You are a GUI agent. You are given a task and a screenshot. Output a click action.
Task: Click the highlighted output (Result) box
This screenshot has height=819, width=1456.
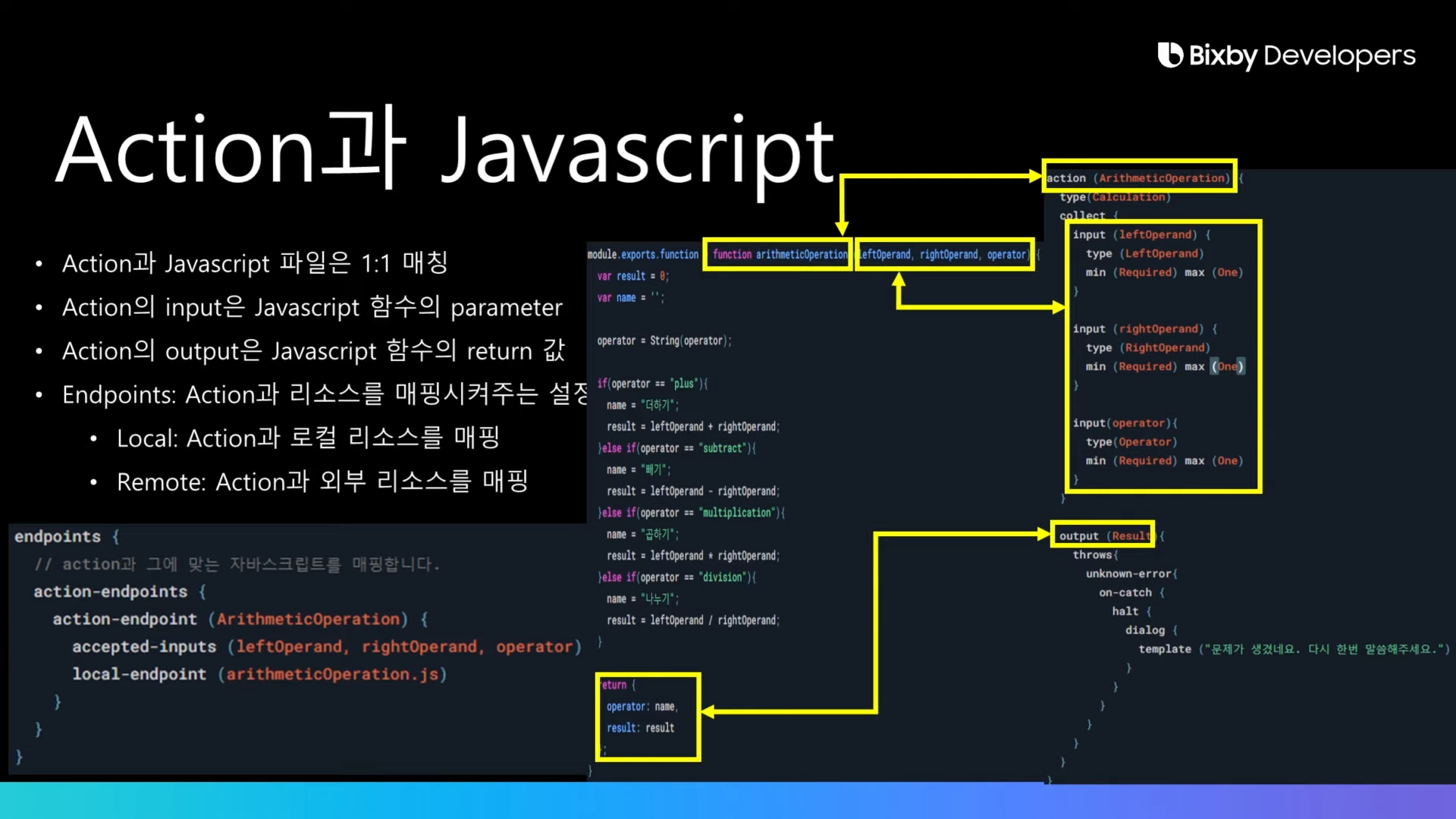pyautogui.click(x=1103, y=535)
